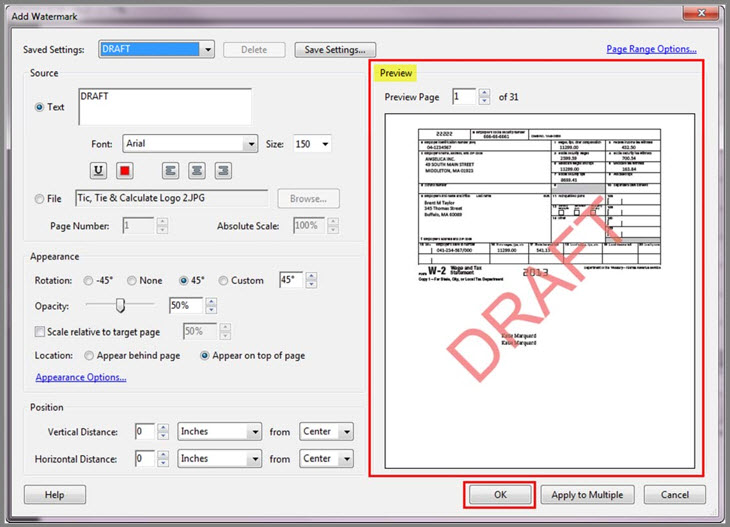Click the Save Settings button

click(335, 50)
